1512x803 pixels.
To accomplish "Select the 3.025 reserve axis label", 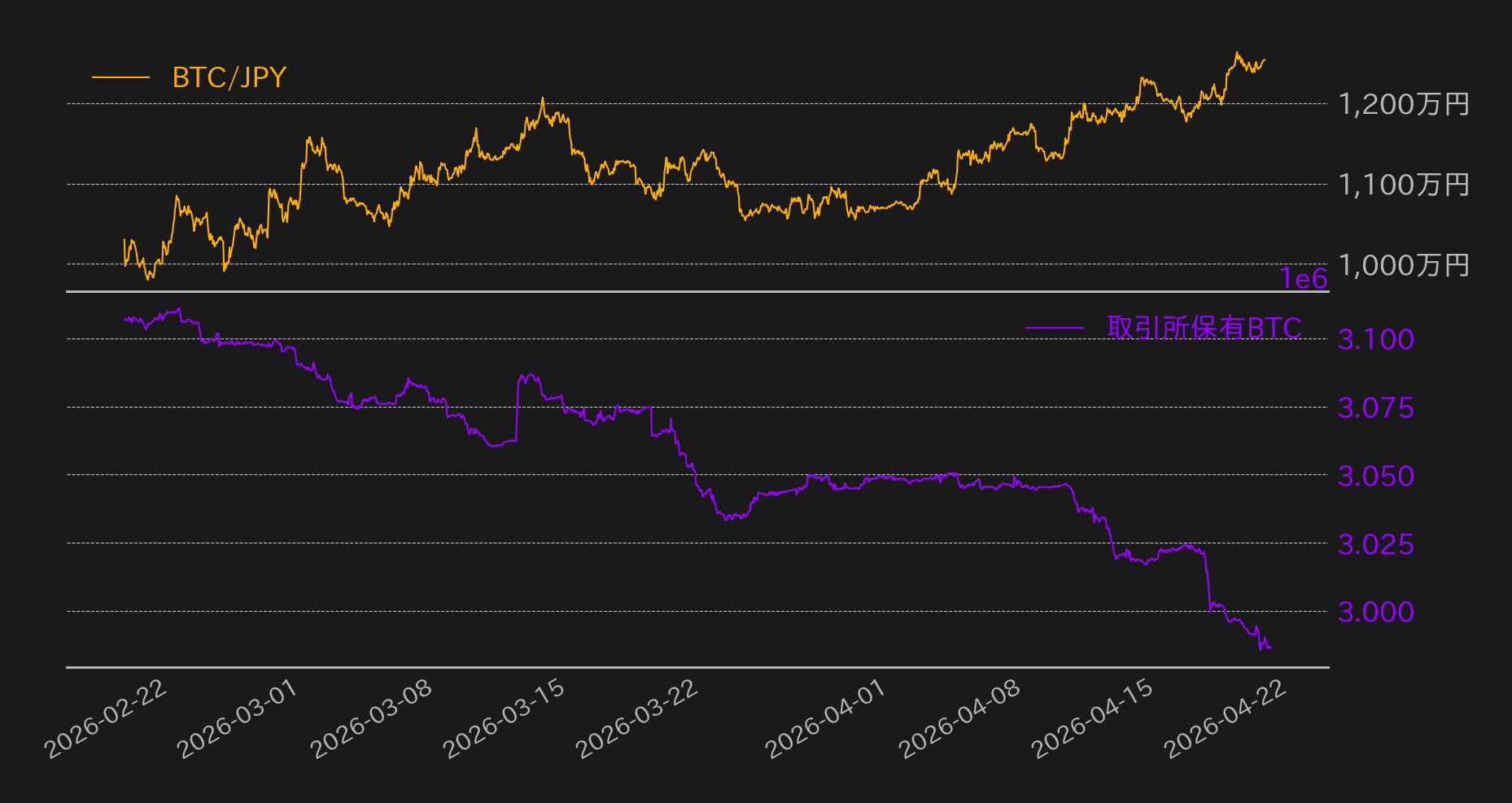I will coord(1375,544).
